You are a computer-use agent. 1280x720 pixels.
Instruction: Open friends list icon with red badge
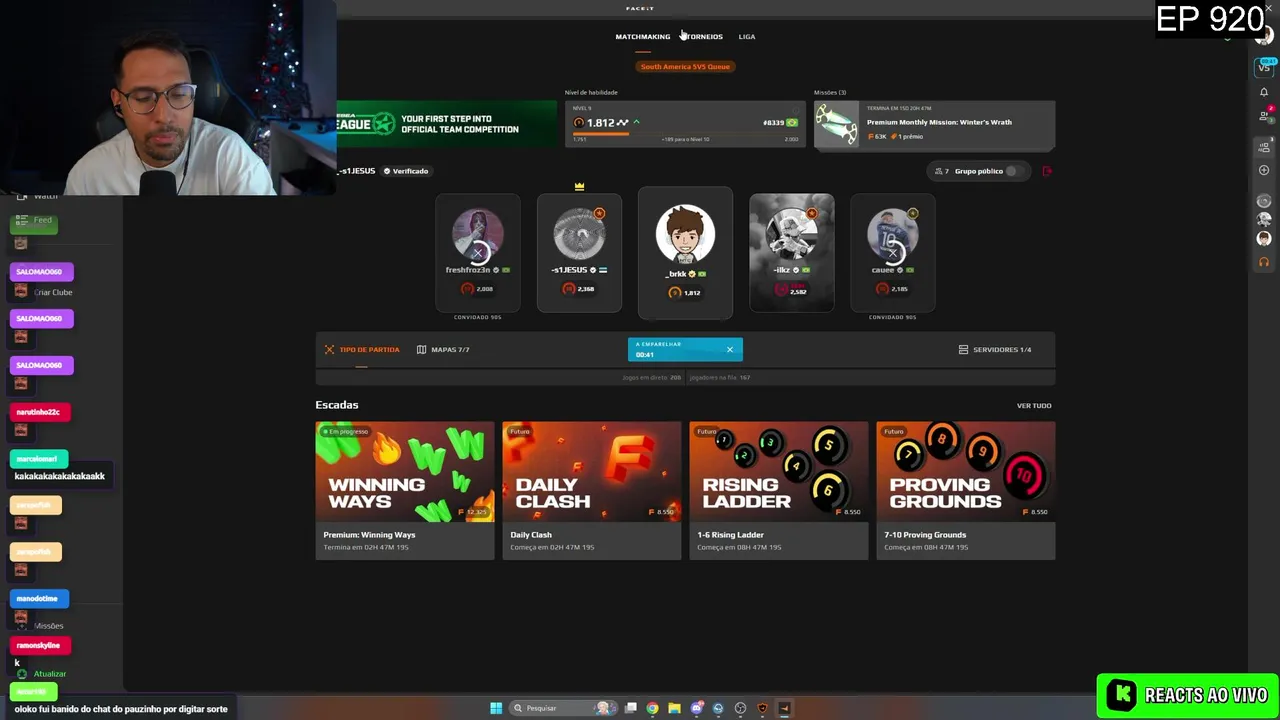[1264, 116]
